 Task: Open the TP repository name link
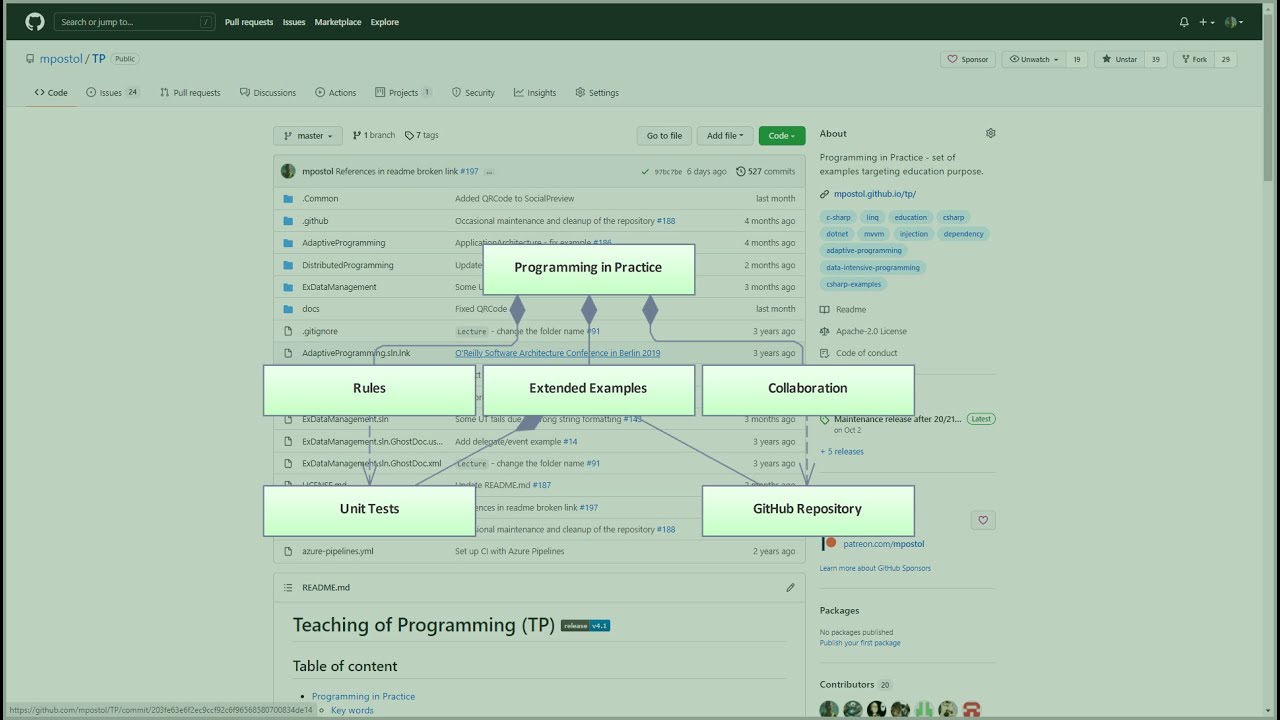[x=98, y=59]
